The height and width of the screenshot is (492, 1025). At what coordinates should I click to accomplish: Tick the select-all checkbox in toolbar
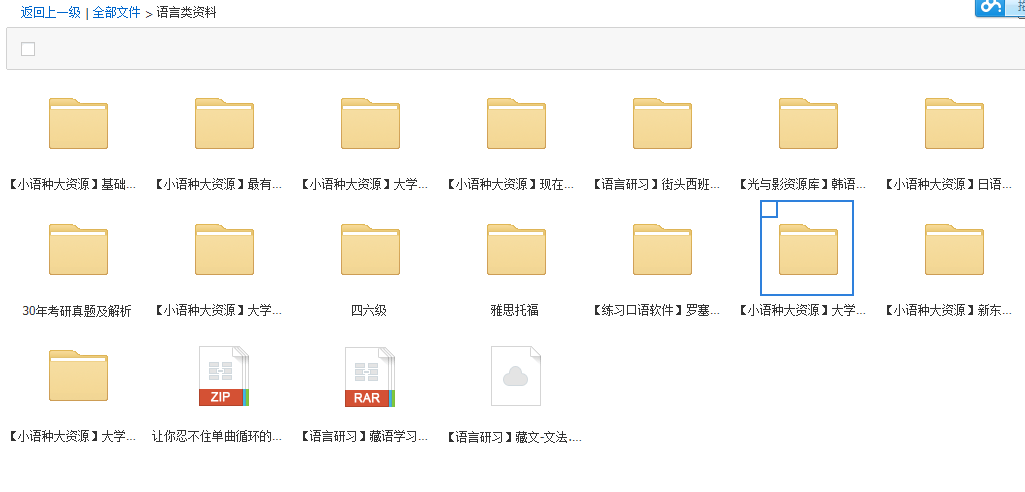28,49
